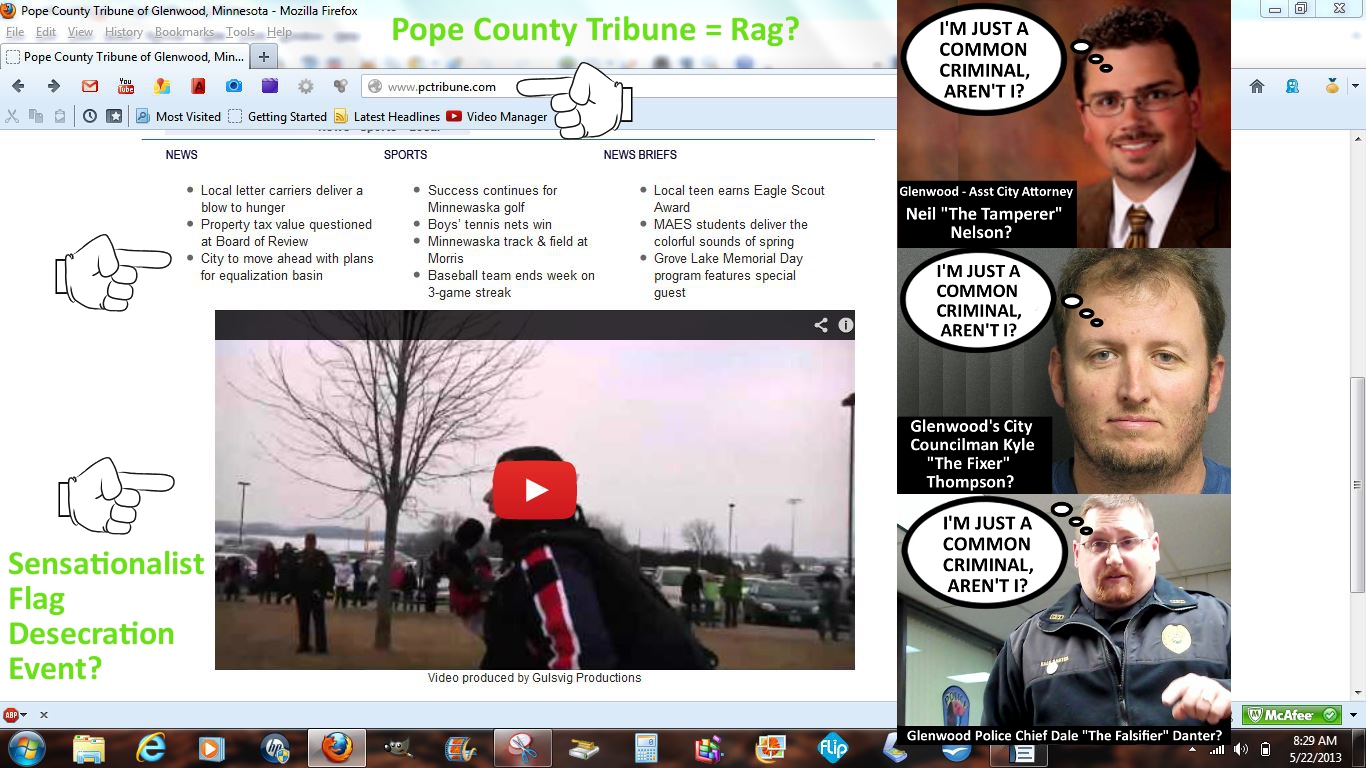Click the purple clapperboard toolbar icon
Viewport: 1366px width, 768px height.
pos(270,86)
